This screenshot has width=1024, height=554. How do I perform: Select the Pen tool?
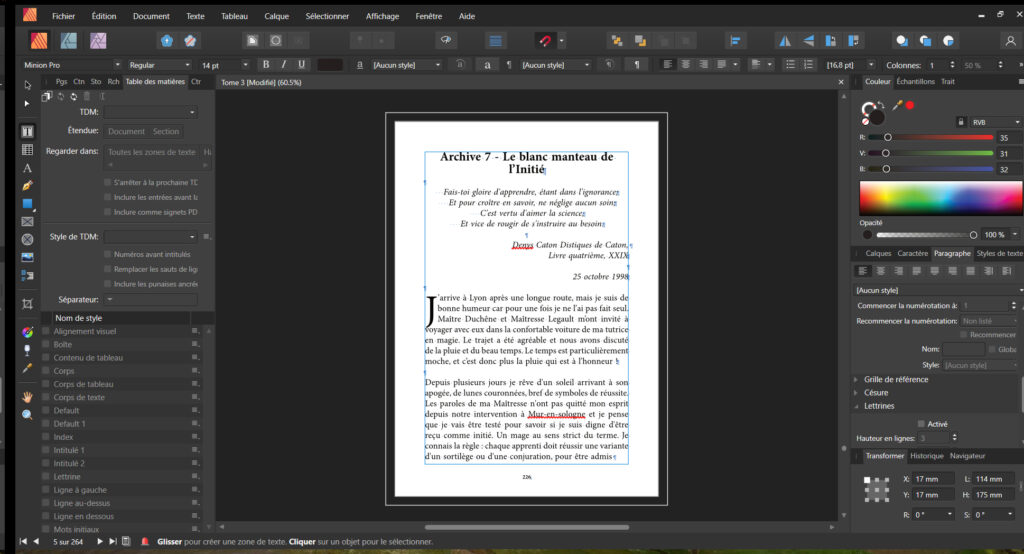[27, 186]
